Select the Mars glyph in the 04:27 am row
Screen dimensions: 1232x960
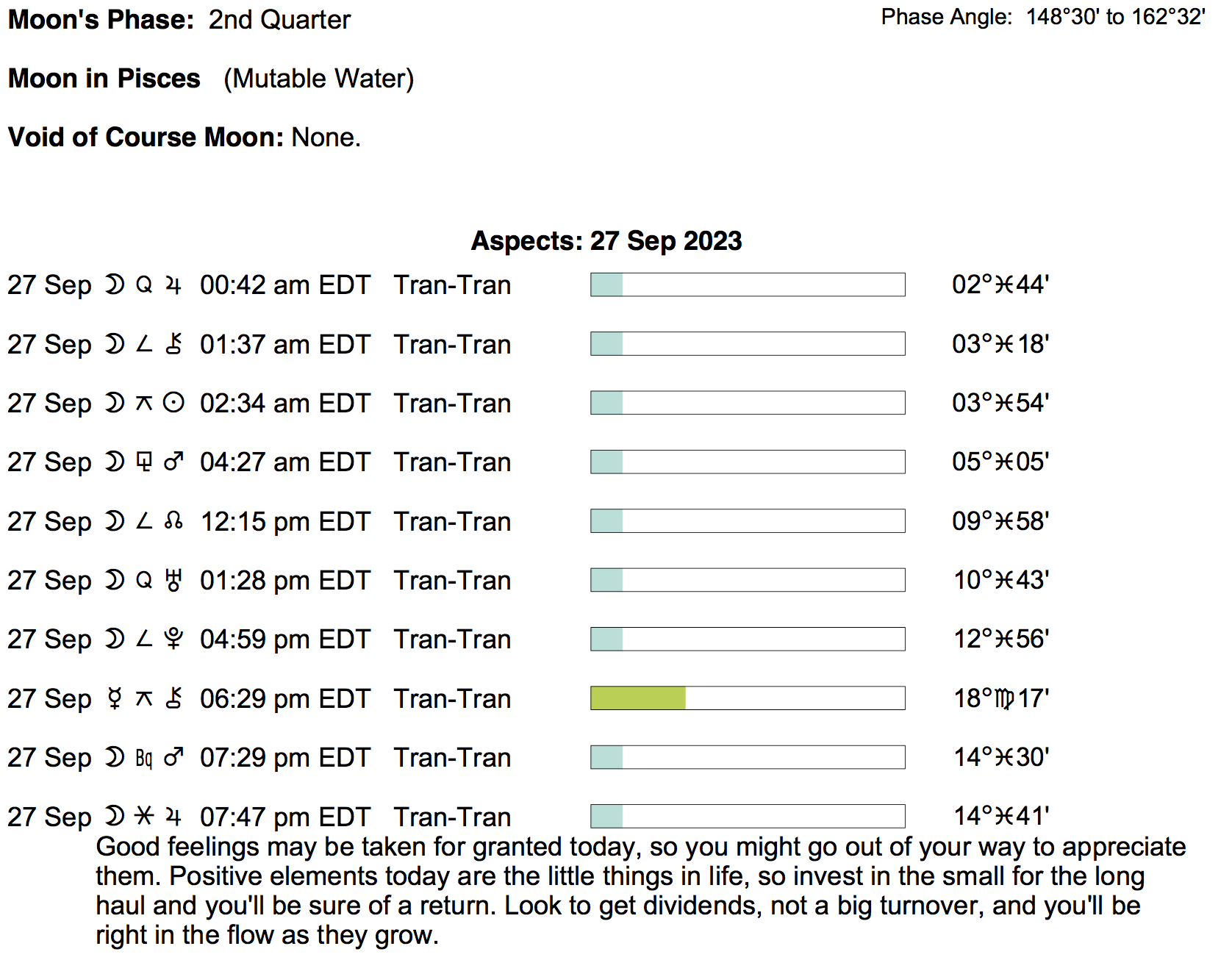[173, 462]
